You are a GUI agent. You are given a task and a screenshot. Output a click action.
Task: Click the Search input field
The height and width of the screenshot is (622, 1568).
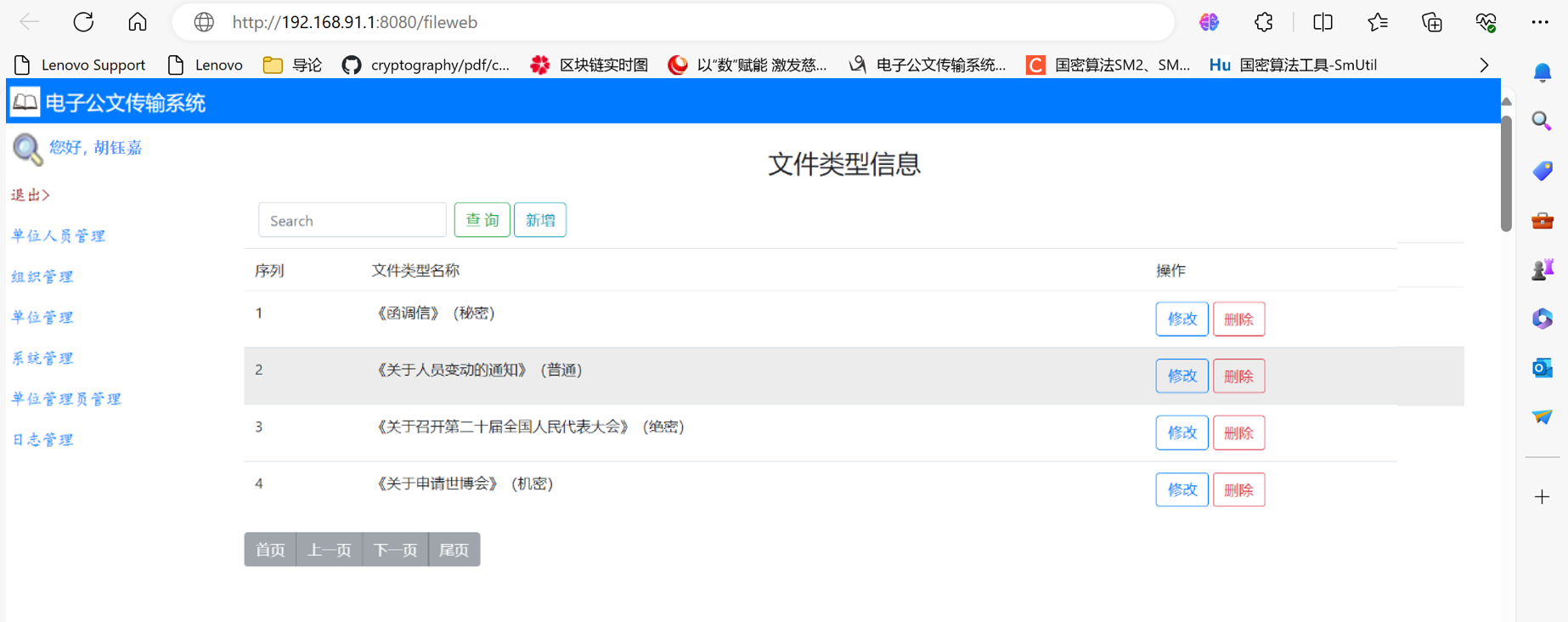pyautogui.click(x=352, y=220)
